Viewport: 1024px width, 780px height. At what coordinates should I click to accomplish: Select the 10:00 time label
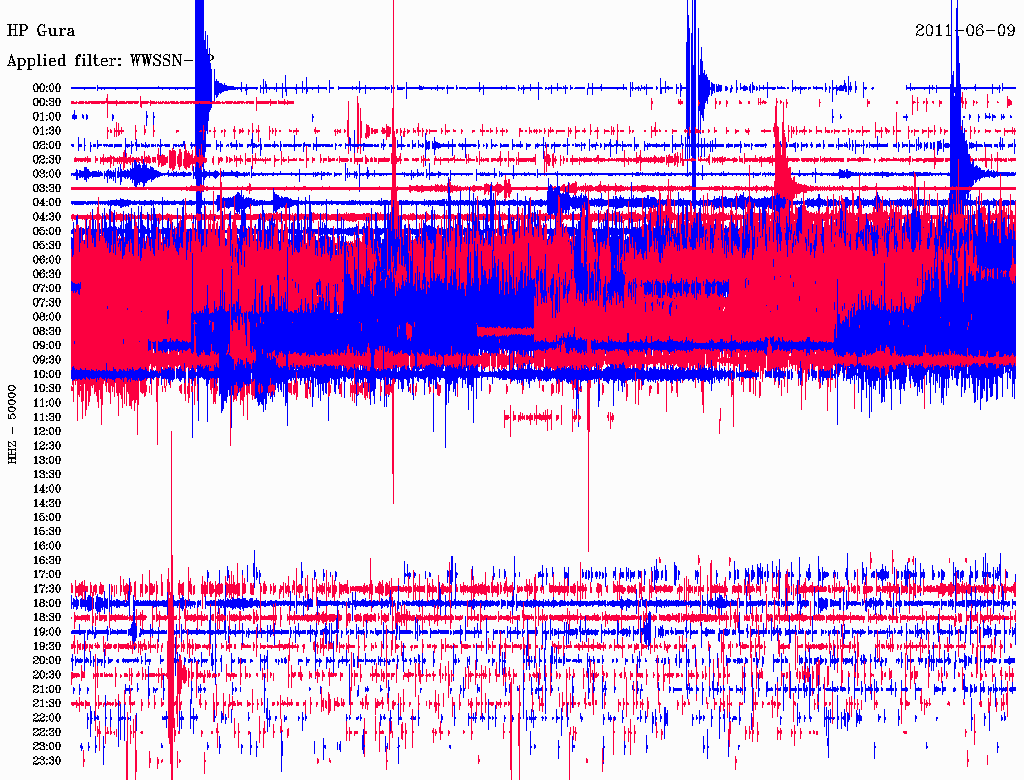tap(47, 374)
